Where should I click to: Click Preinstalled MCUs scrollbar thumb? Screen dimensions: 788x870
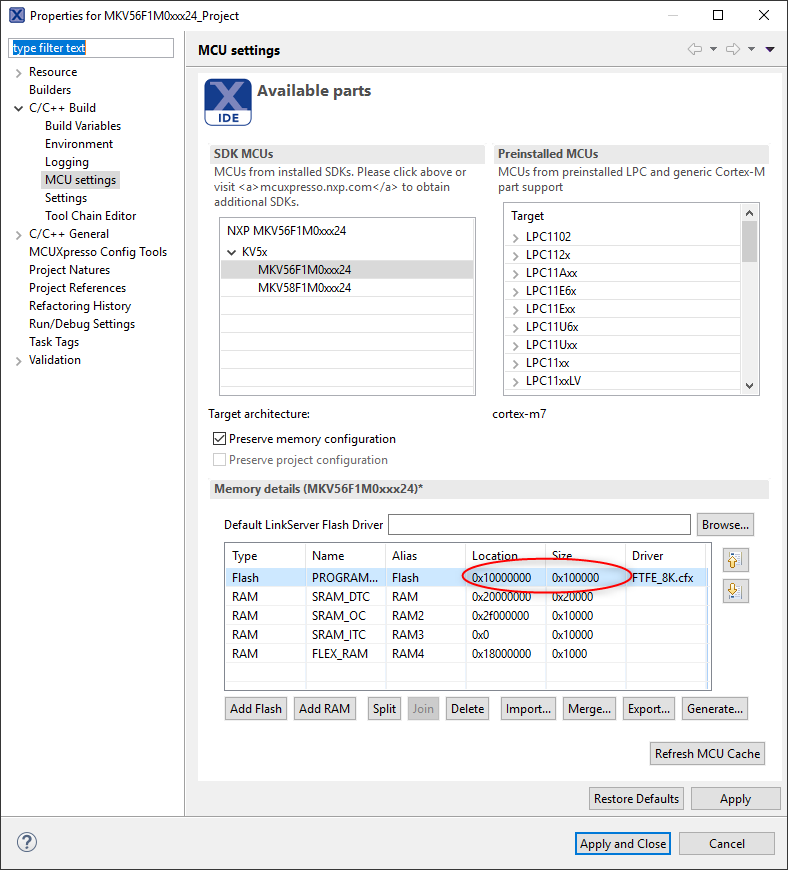pyautogui.click(x=749, y=241)
